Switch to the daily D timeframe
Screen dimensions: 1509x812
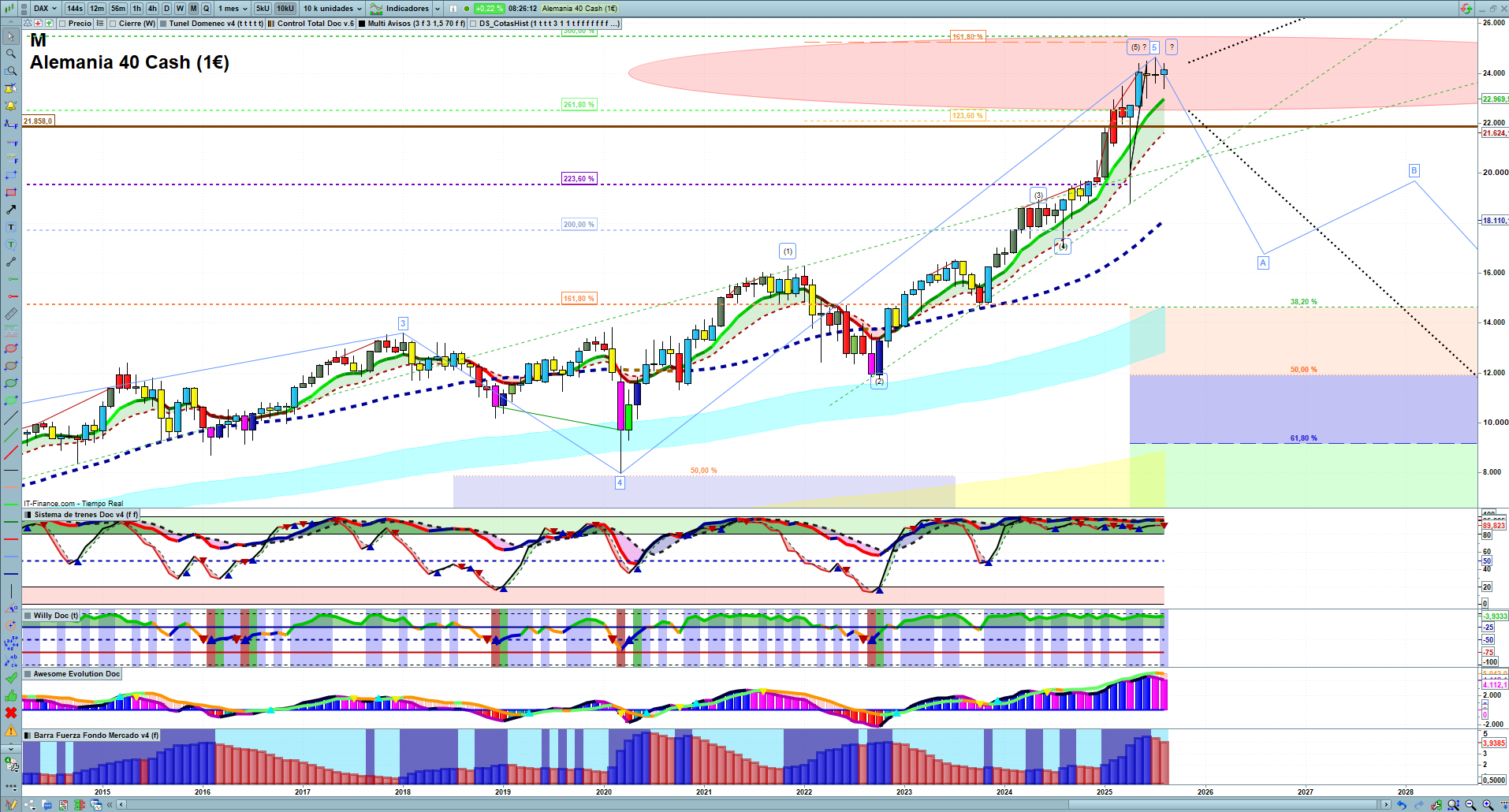[x=166, y=9]
